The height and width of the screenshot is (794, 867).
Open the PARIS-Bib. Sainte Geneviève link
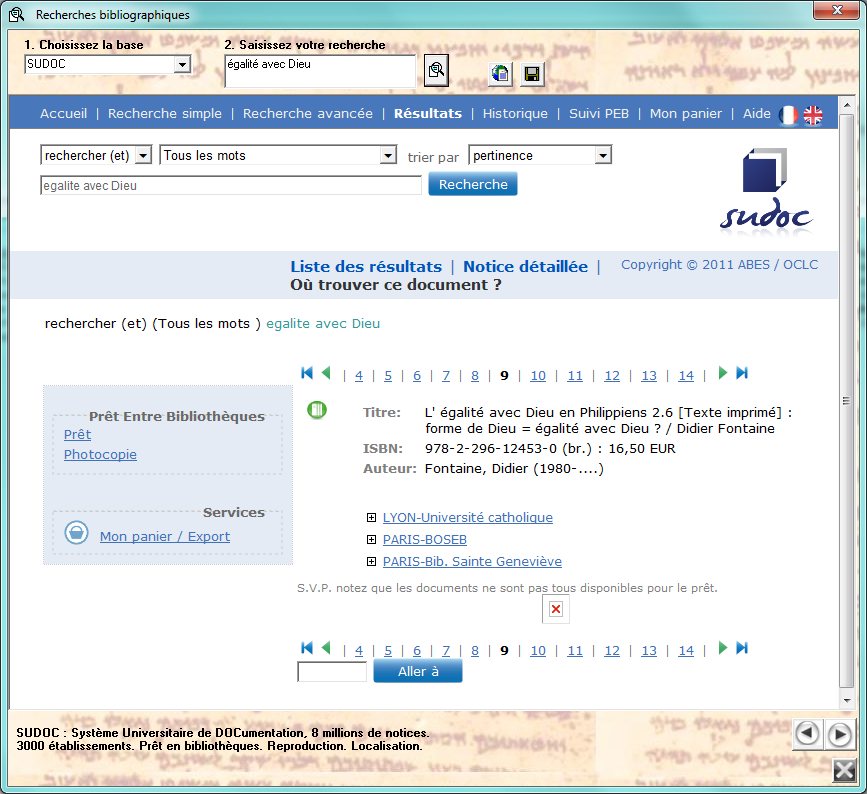click(x=472, y=562)
